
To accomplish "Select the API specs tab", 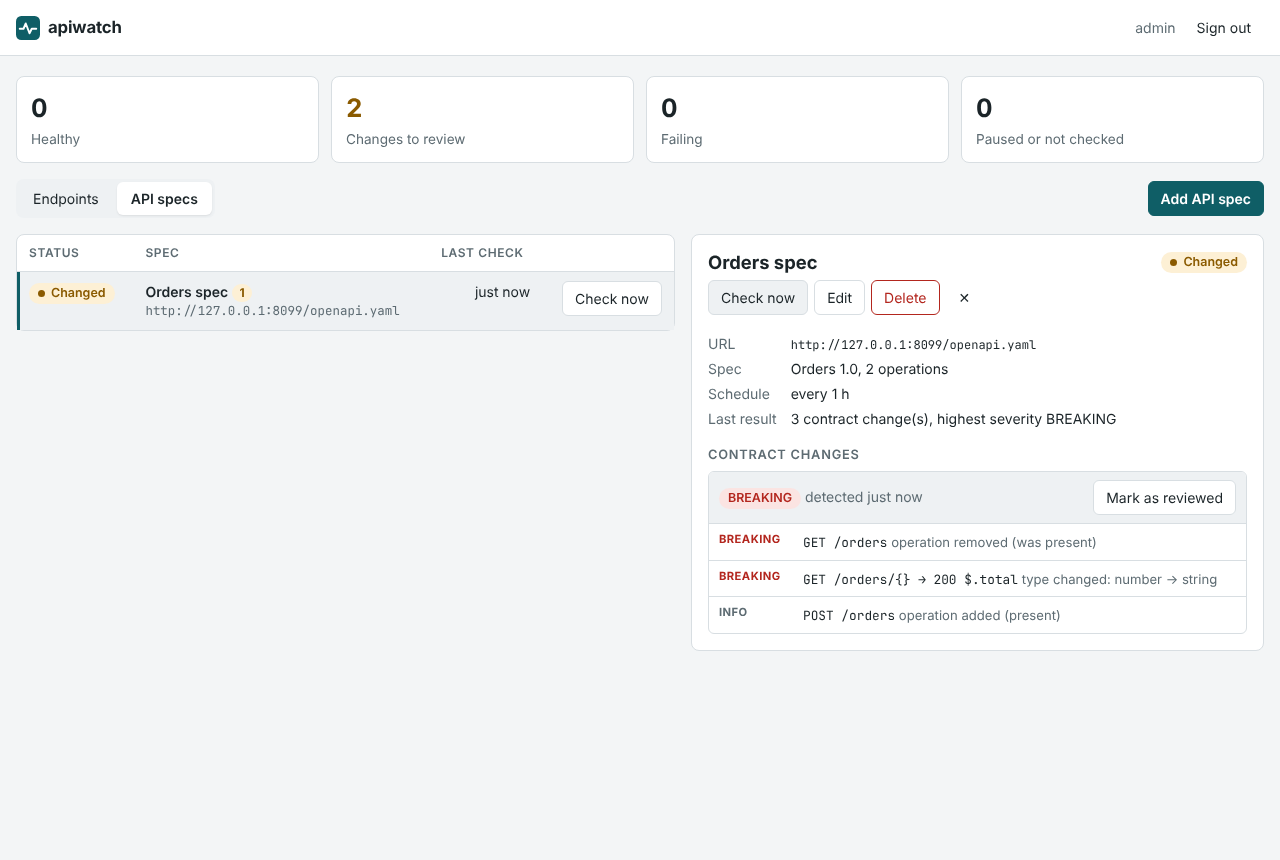I will pos(164,199).
